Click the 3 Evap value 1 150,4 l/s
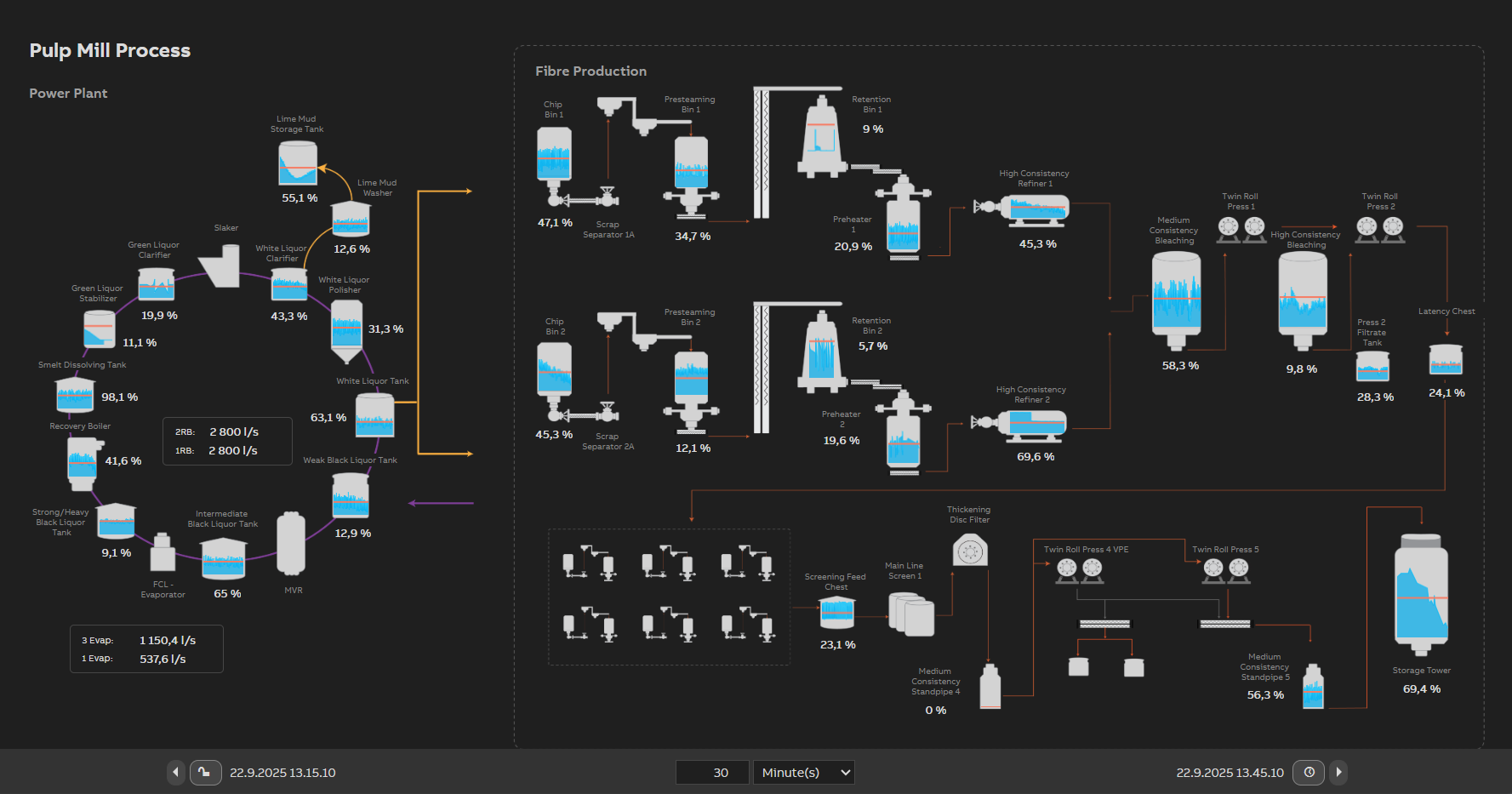 coord(168,640)
